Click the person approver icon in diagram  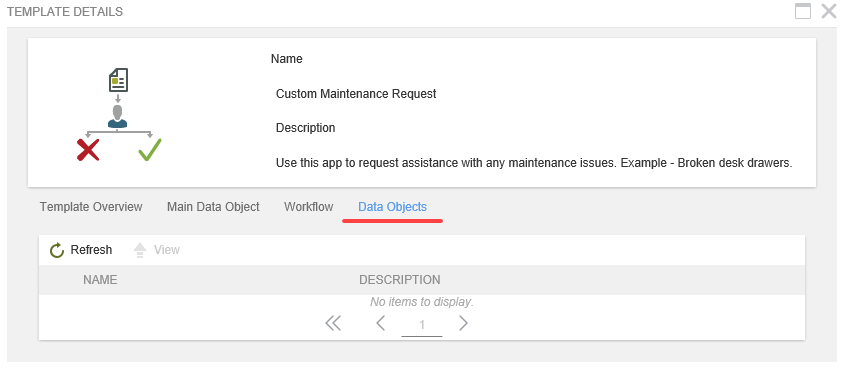click(118, 116)
